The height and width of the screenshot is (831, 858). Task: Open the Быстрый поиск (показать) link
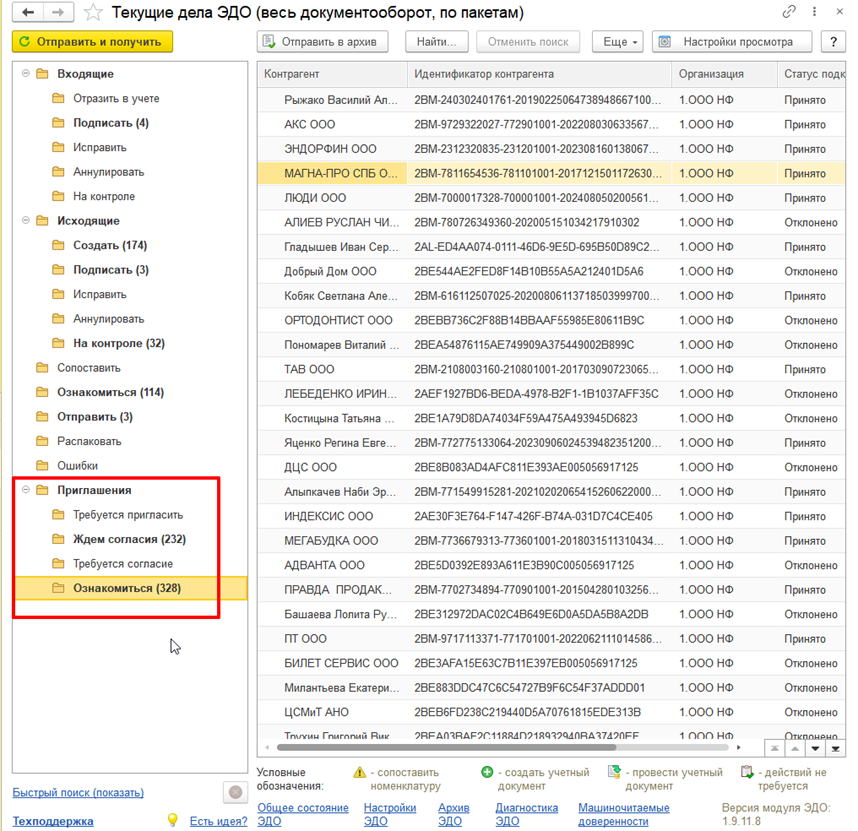[78, 792]
